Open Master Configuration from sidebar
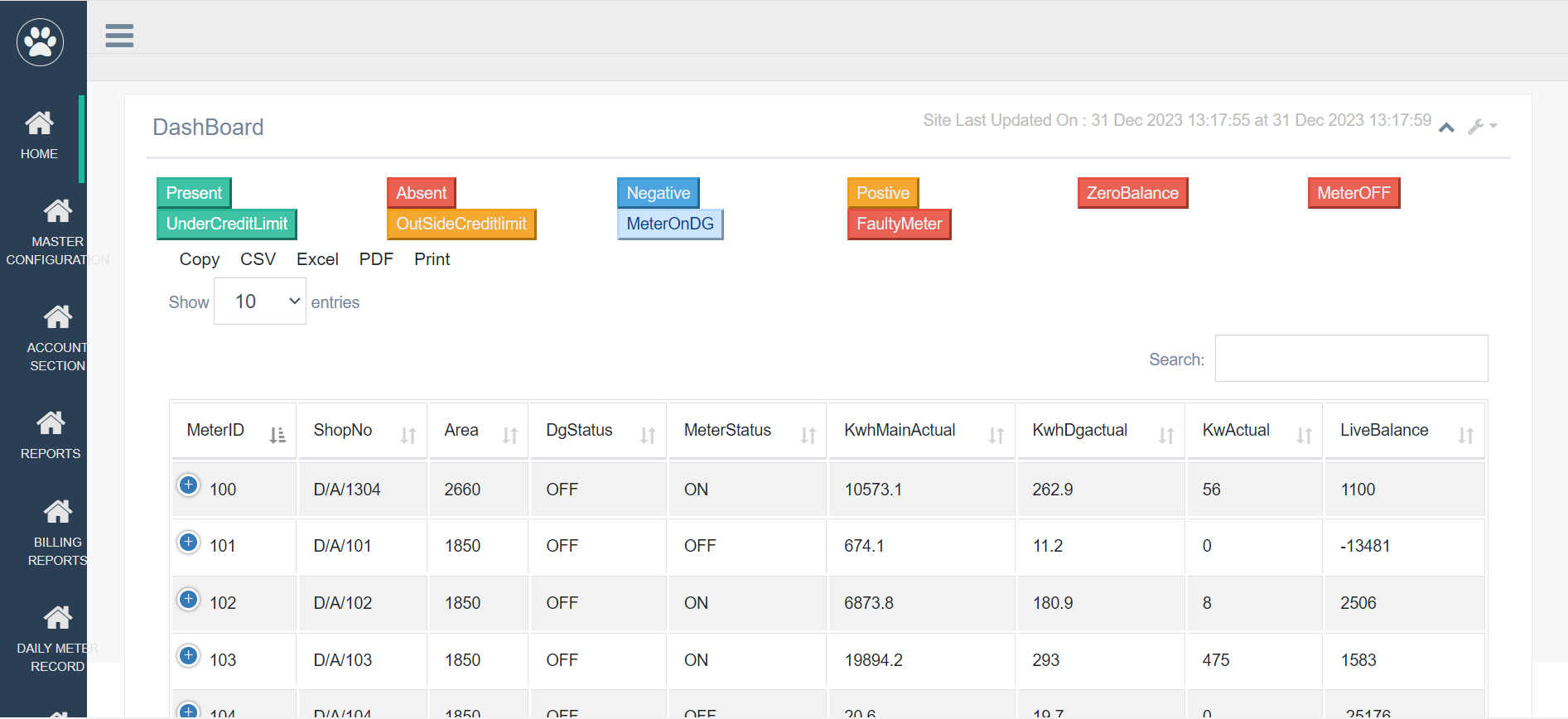This screenshot has width=1568, height=719. (x=56, y=232)
